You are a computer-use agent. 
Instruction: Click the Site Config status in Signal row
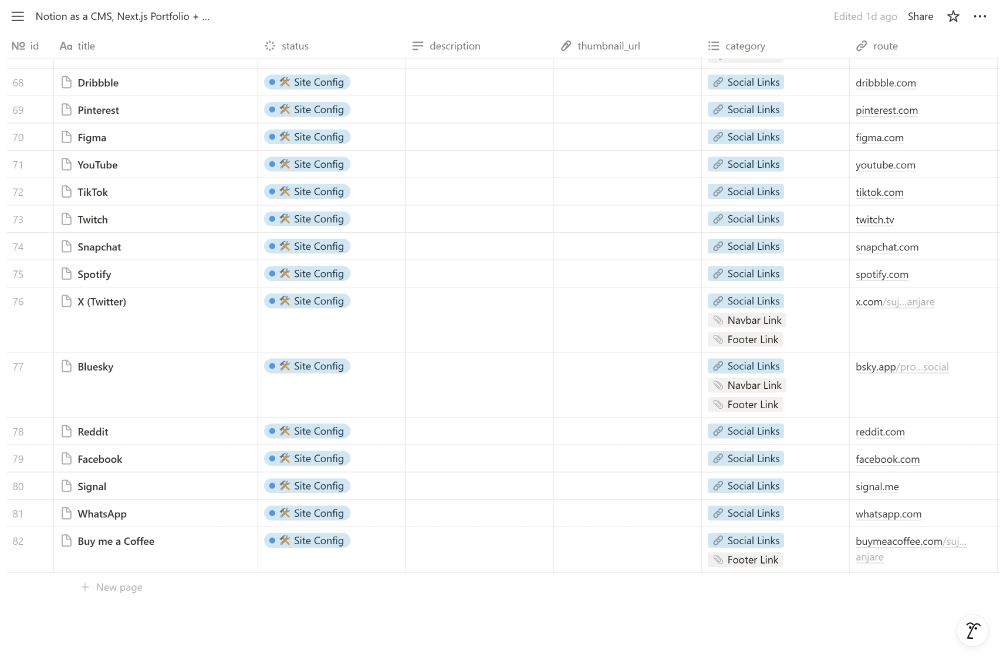pyautogui.click(x=307, y=486)
